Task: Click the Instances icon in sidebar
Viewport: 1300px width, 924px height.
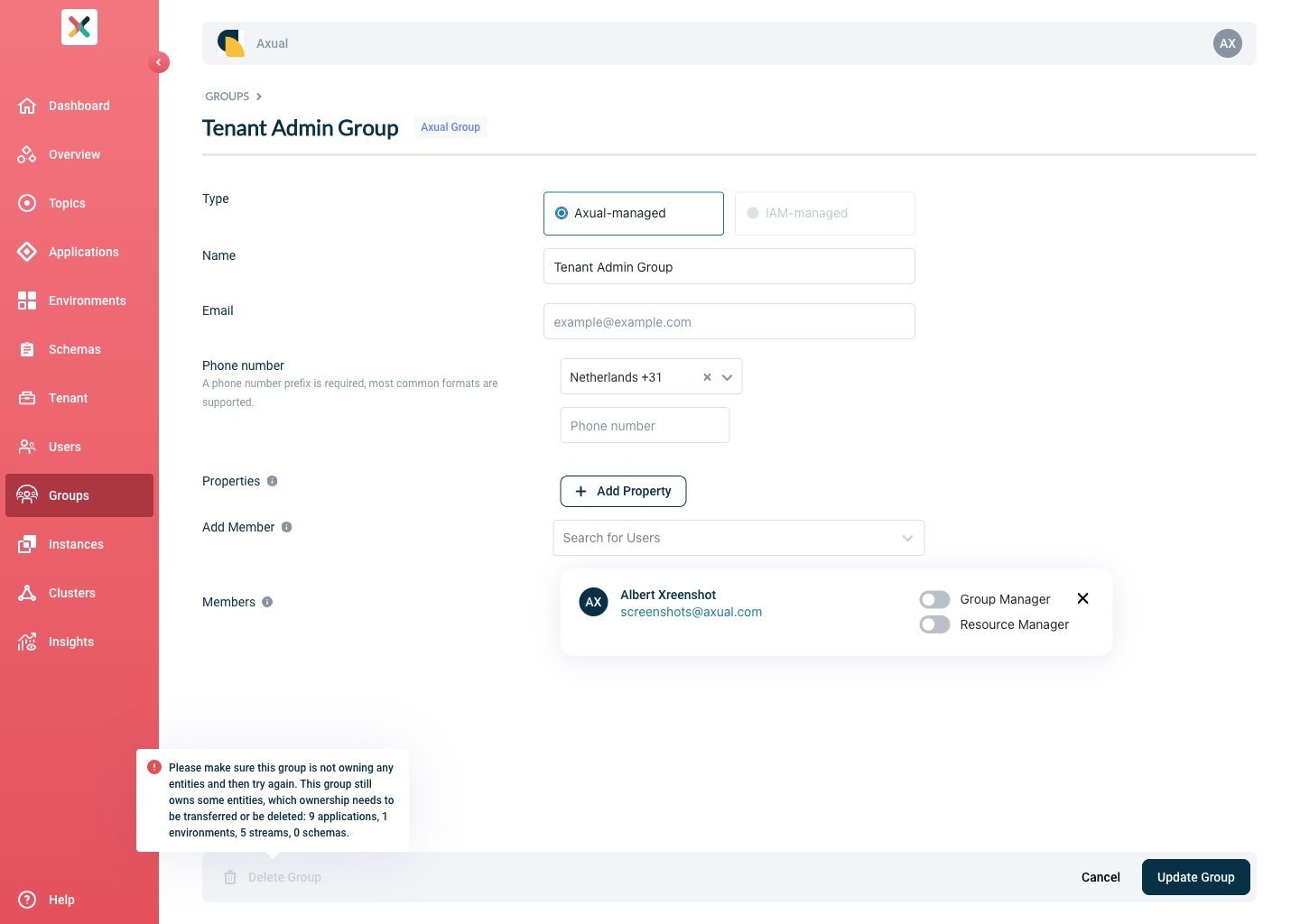Action: [27, 544]
